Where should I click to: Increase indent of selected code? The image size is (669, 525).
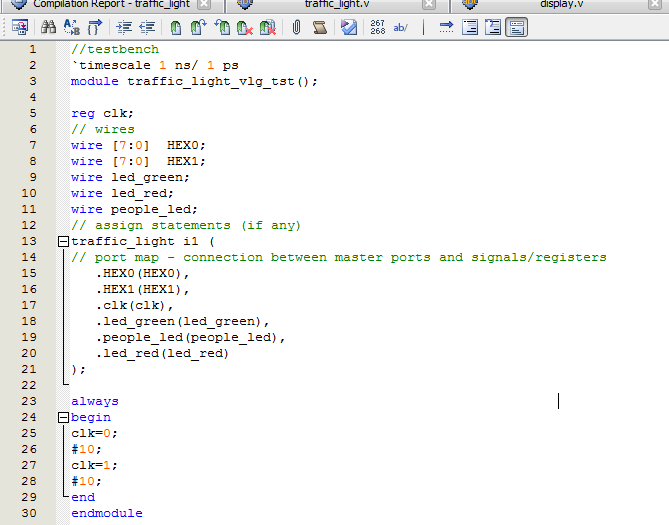[x=124, y=27]
